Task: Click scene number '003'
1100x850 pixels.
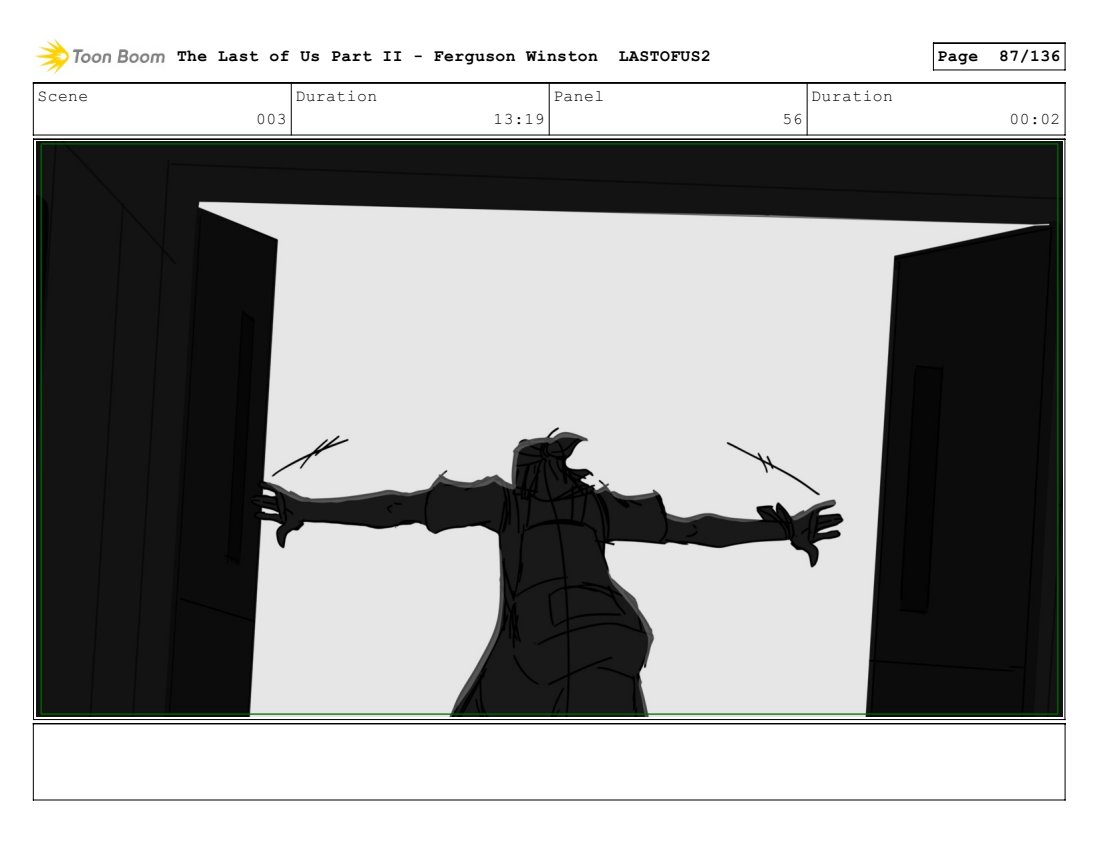Action: point(271,119)
